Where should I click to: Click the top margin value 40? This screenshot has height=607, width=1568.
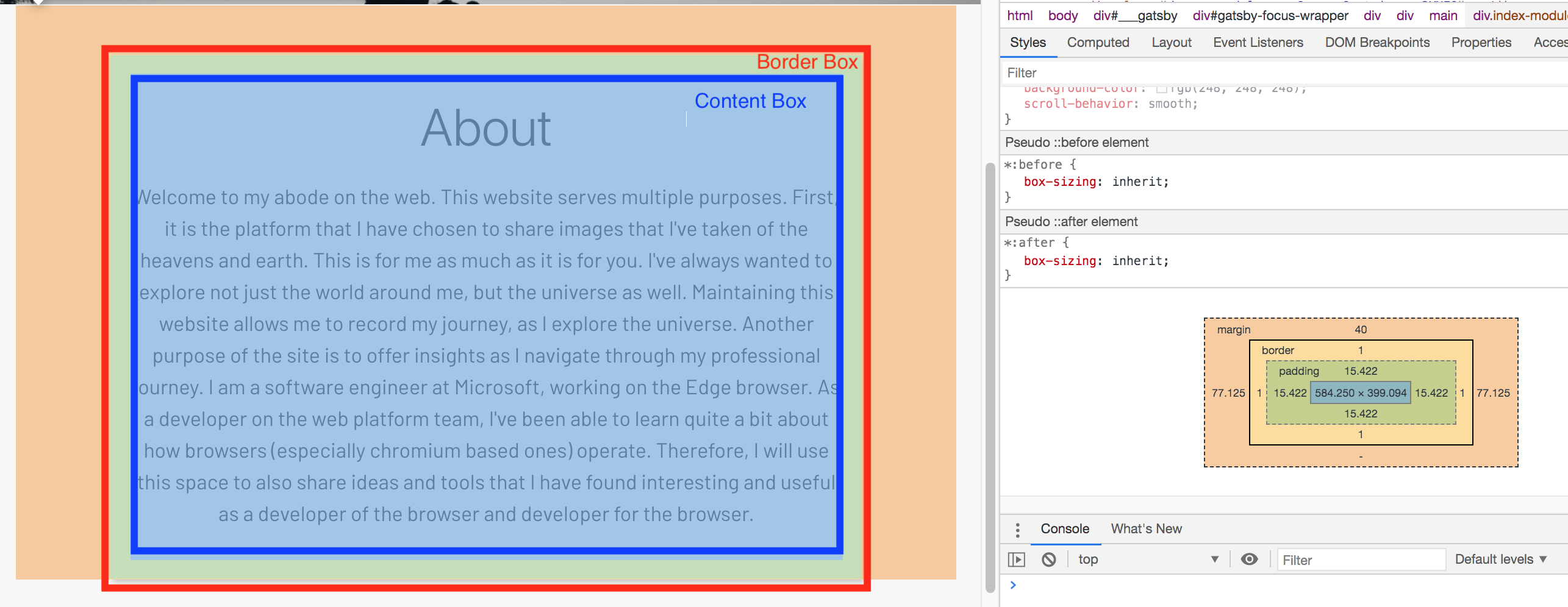(x=1361, y=330)
